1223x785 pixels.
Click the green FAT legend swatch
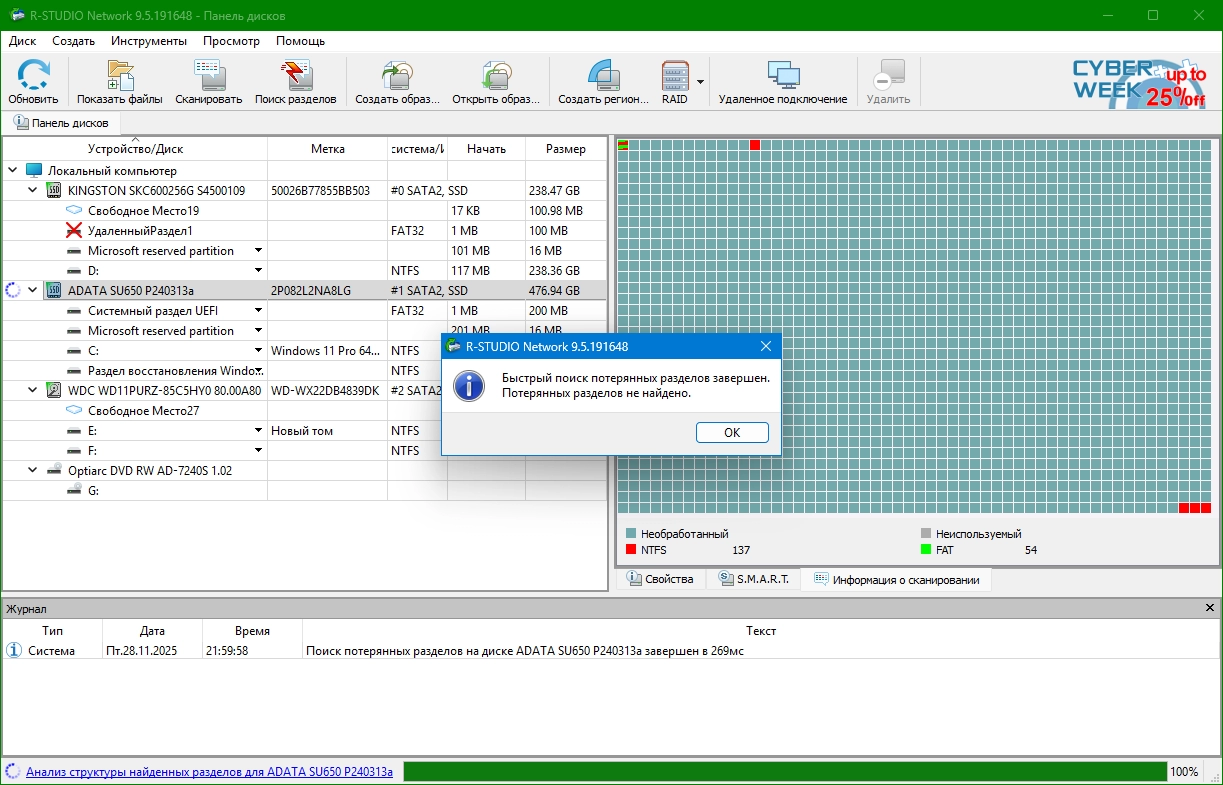pos(926,550)
